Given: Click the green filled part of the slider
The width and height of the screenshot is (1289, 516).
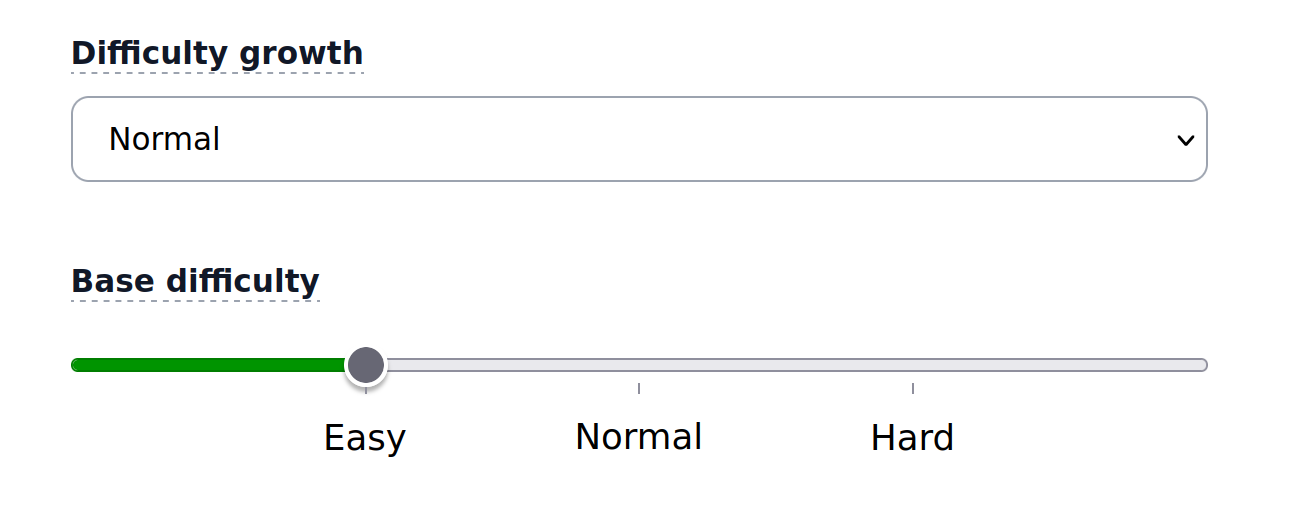Looking at the screenshot, I should coord(208,365).
